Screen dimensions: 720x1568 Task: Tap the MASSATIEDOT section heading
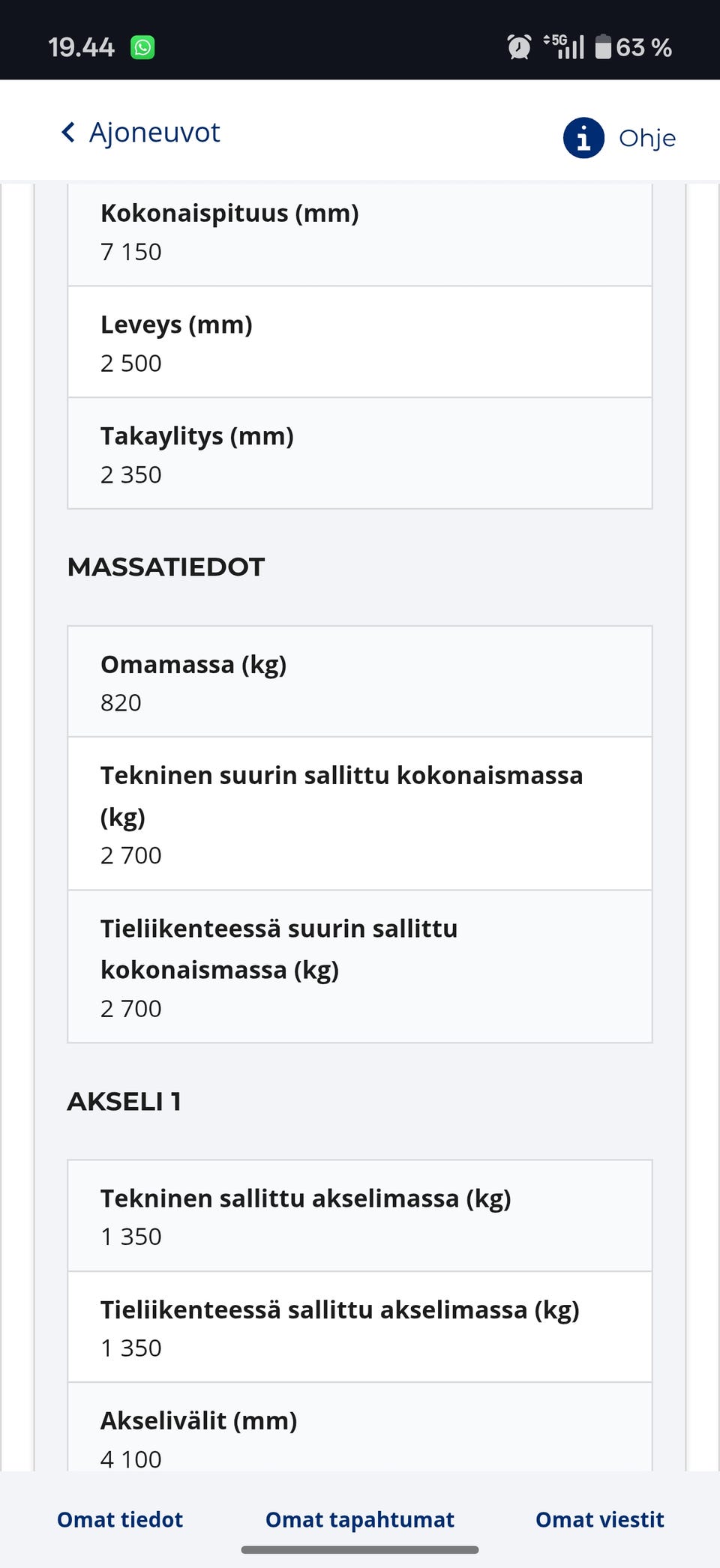click(165, 567)
